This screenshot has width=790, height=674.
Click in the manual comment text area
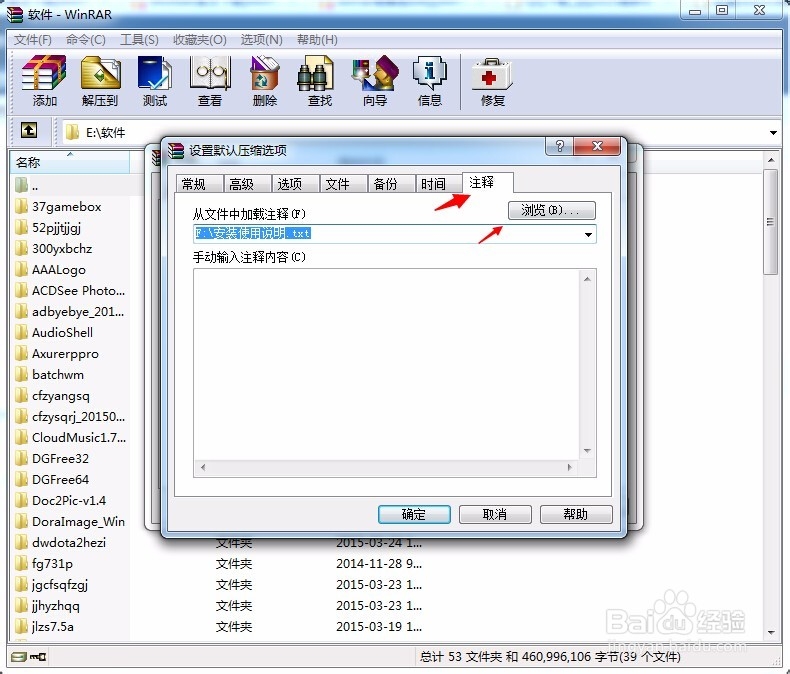coord(386,365)
